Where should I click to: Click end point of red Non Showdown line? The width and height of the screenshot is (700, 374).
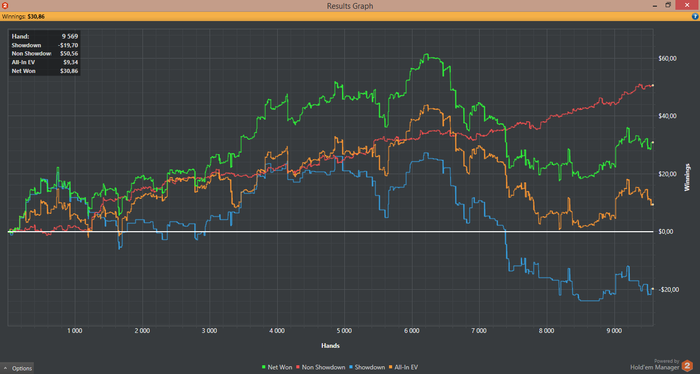coord(653,85)
